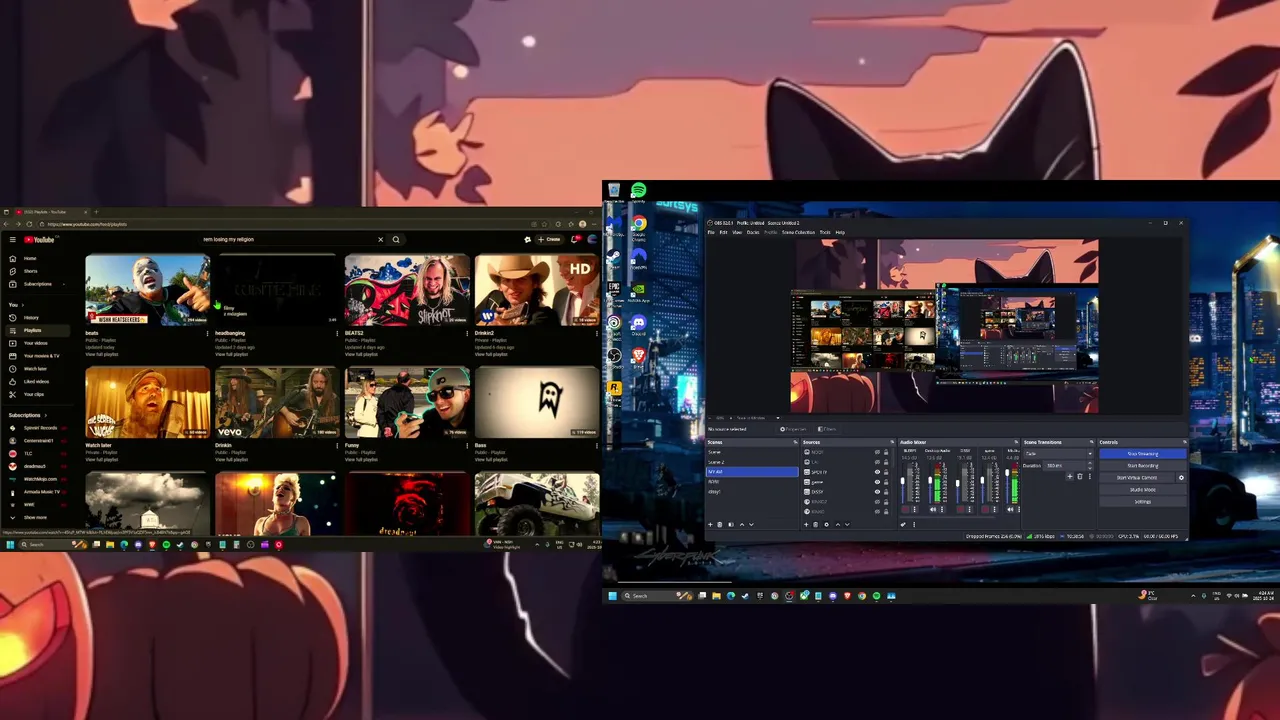Adjust the DISSY channel volume slider in OBS
Viewport: 1280px width, 720px height.
958,483
